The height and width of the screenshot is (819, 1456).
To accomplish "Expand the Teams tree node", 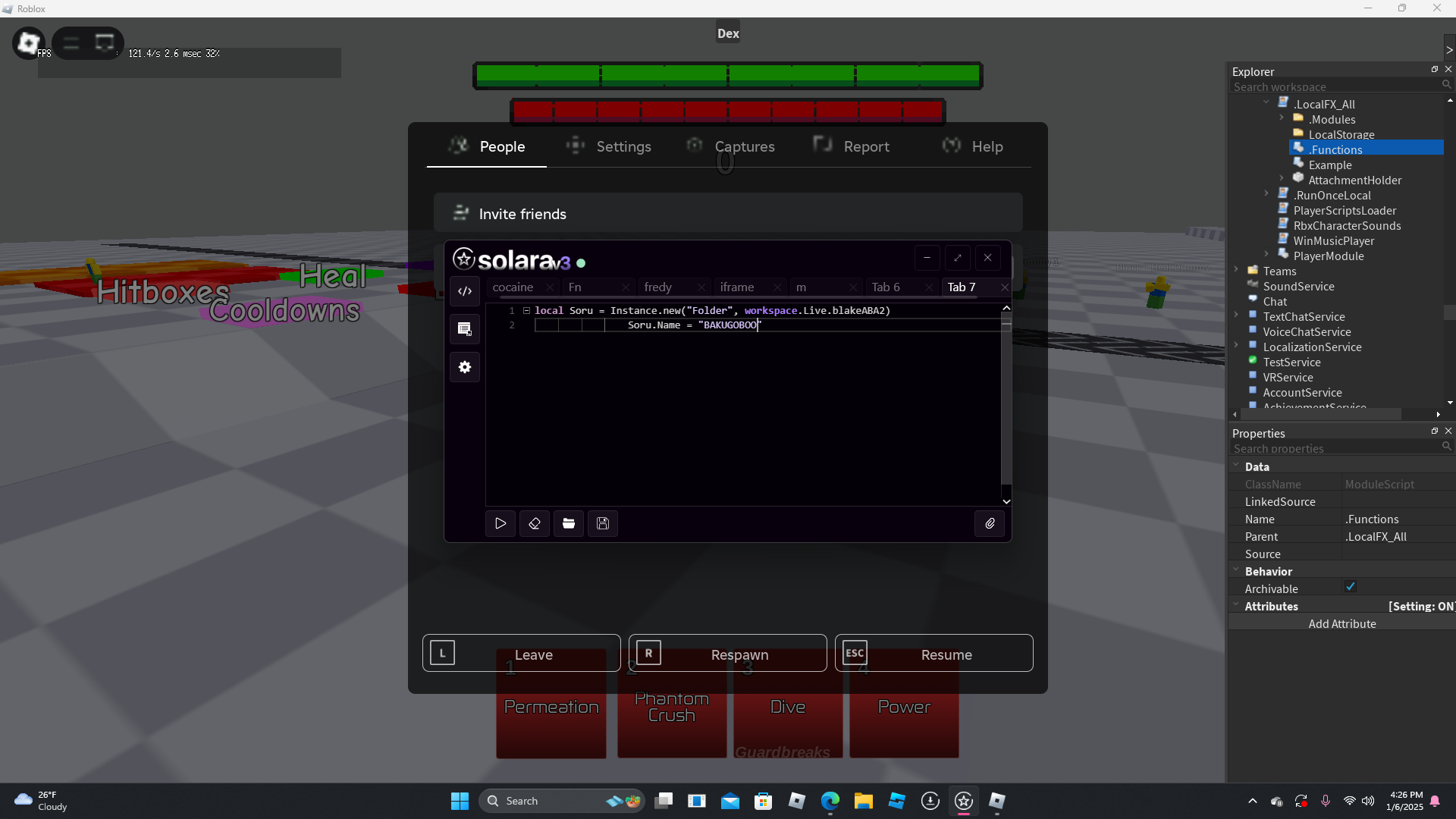I will 1236,270.
